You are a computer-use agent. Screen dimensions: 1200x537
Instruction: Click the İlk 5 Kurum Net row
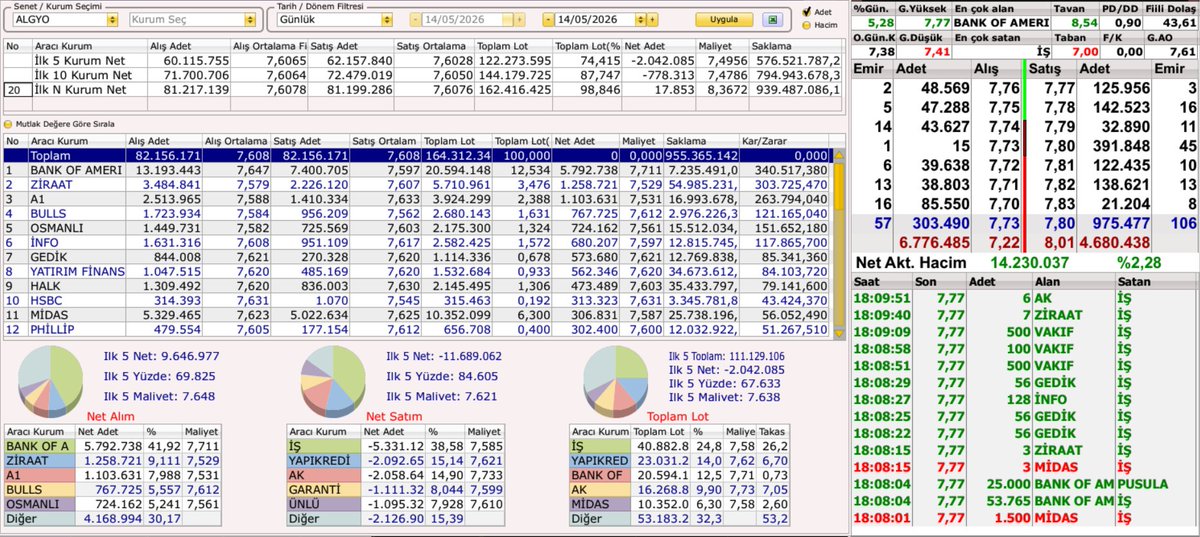tap(422, 61)
